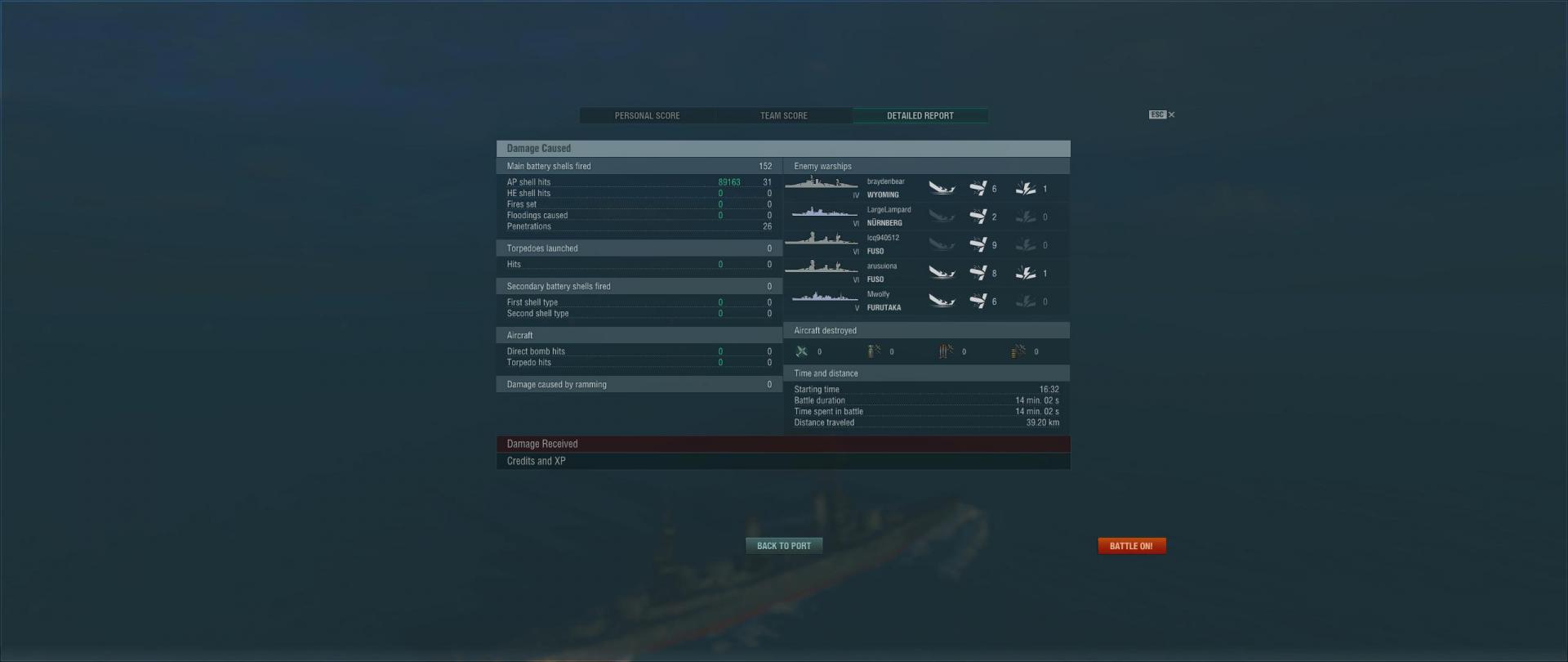1568x662 pixels.
Task: Expand the Damage Received section
Action: click(x=783, y=444)
